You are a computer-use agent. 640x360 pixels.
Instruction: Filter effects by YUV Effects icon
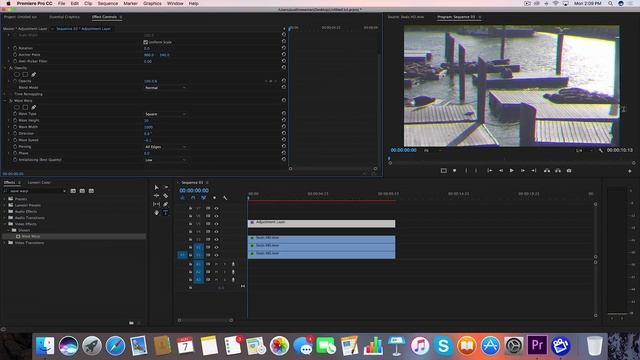pyautogui.click(x=91, y=191)
